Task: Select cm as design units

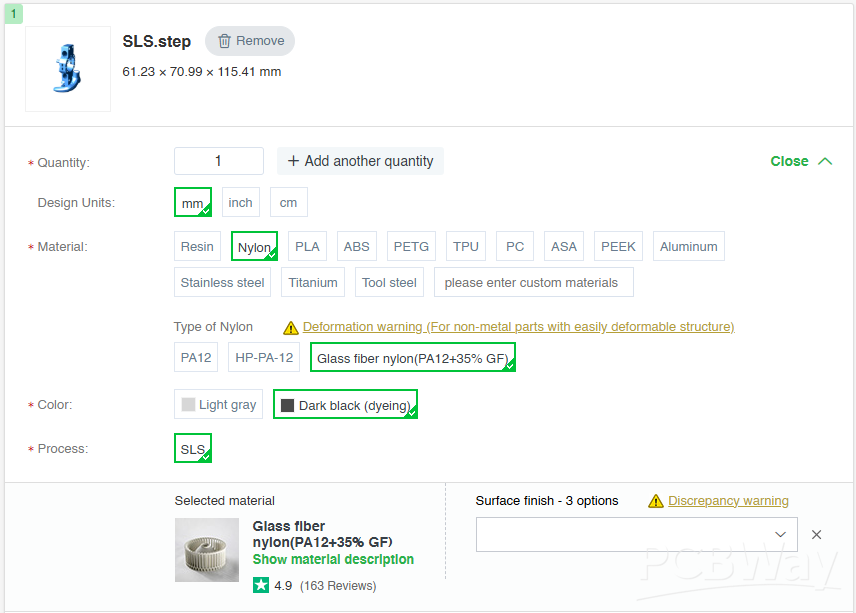Action: point(288,202)
